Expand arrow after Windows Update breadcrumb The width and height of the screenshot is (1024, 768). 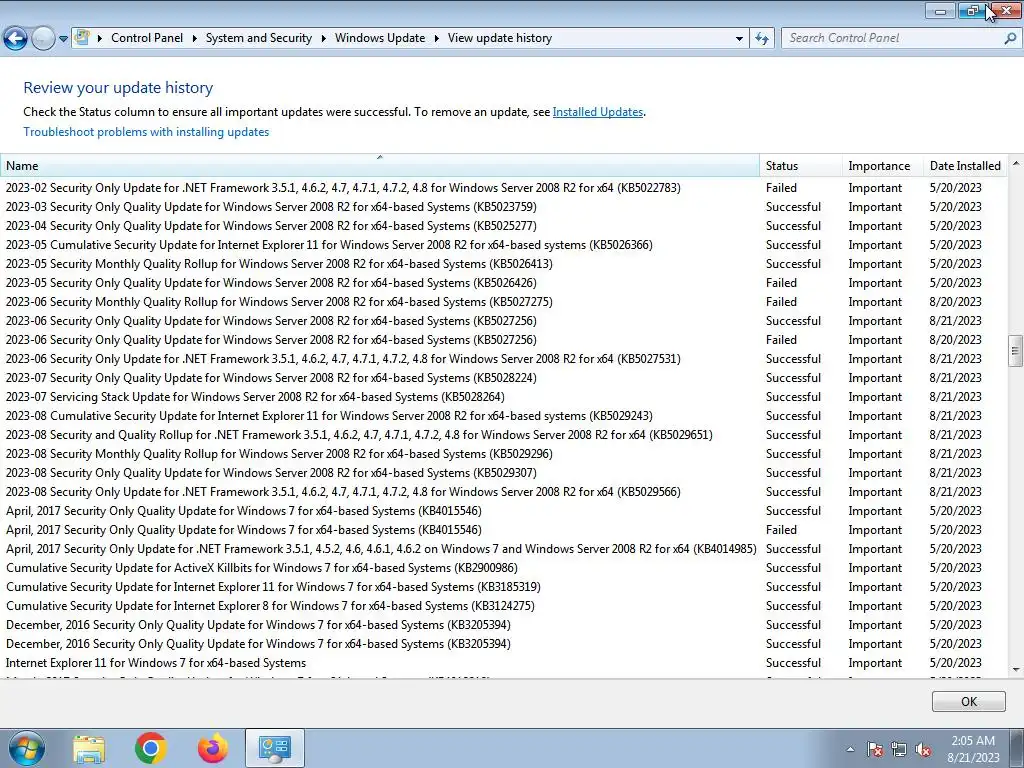[436, 38]
